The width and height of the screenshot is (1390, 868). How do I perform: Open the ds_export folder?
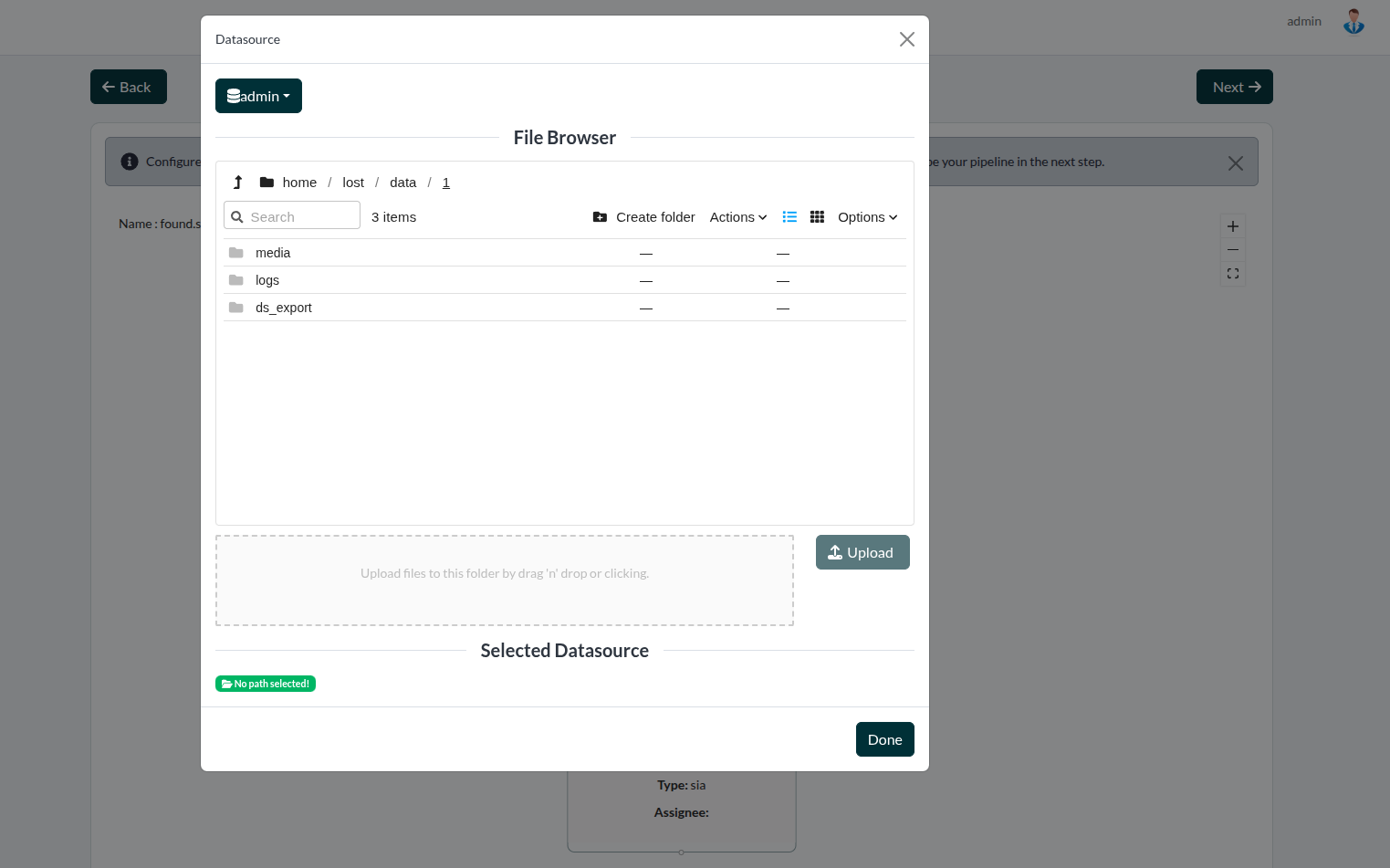284,308
